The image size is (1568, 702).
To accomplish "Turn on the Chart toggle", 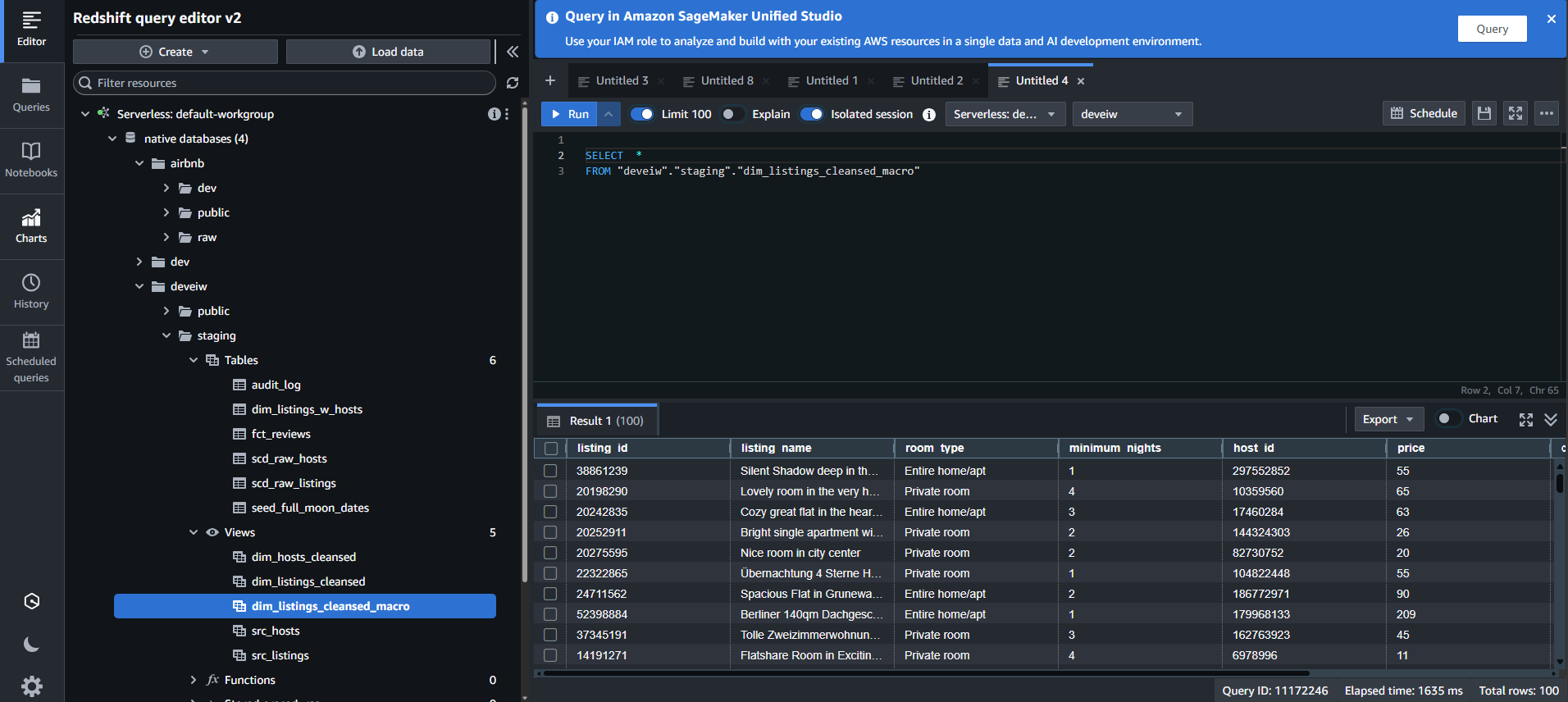I will coord(1449,418).
